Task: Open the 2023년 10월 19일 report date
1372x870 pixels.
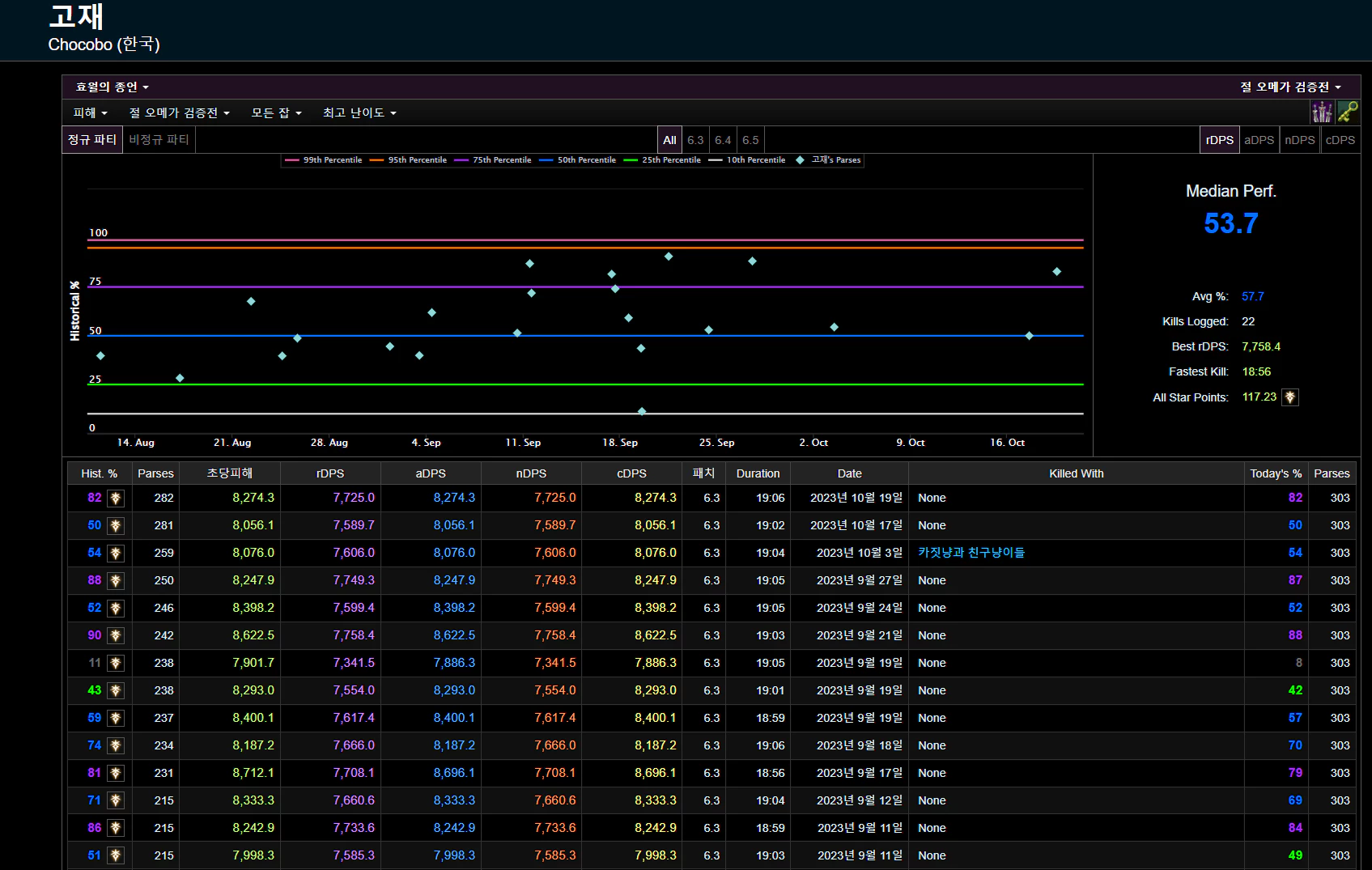Action: click(x=856, y=498)
